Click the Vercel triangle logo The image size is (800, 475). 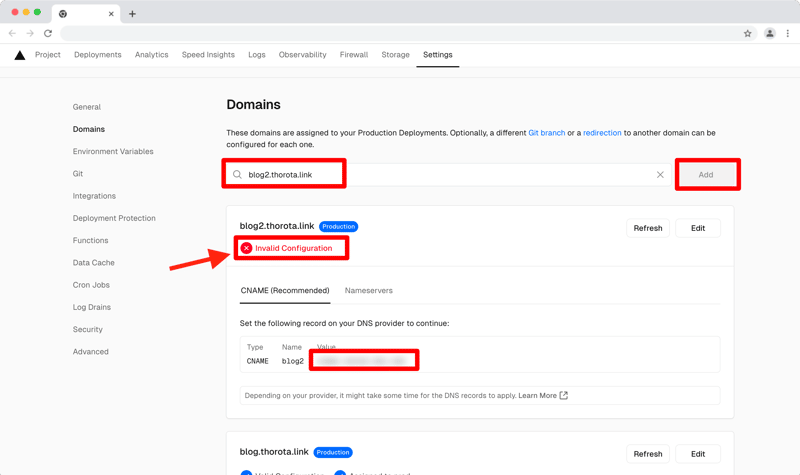point(20,55)
